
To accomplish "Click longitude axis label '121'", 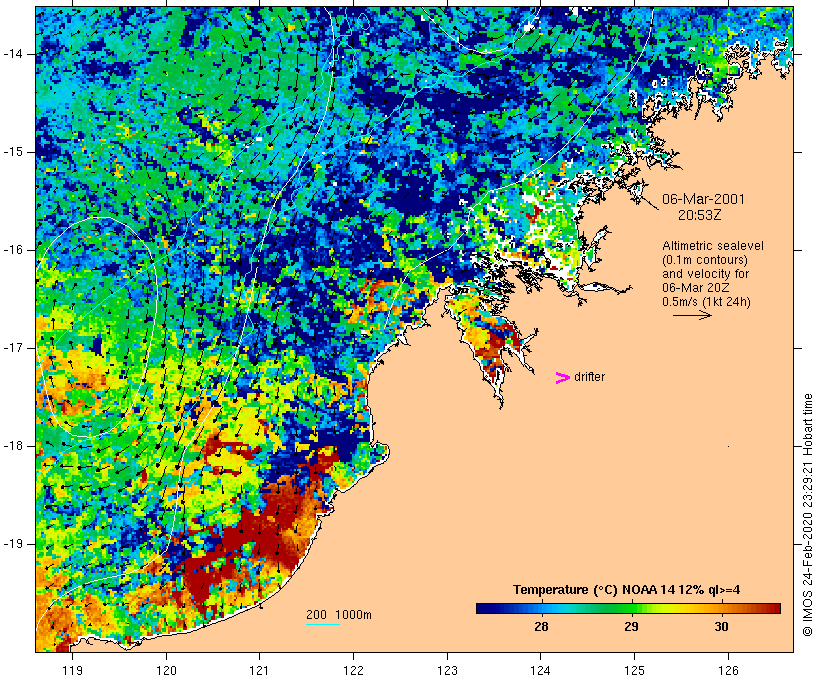I will (x=259, y=670).
